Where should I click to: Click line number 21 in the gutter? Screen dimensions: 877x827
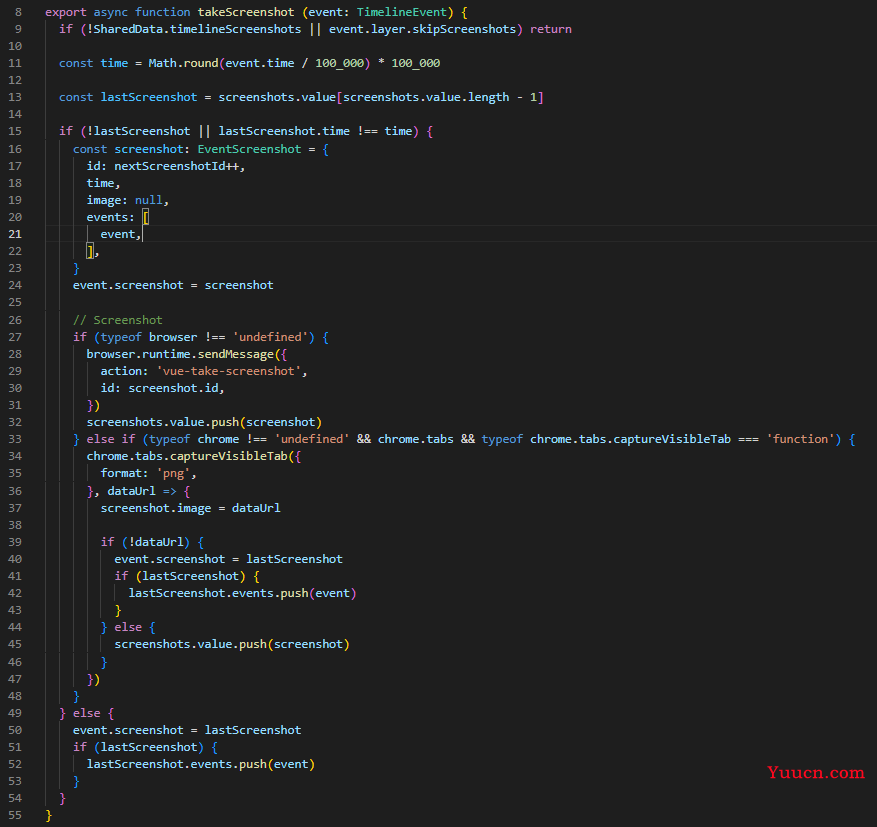[x=15, y=234]
